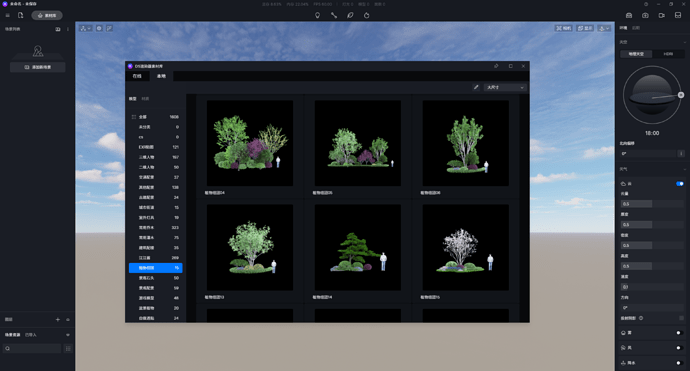Viewport: 690px width, 371px height.
Task: Switch to the first (online) library tab
Action: click(x=137, y=76)
